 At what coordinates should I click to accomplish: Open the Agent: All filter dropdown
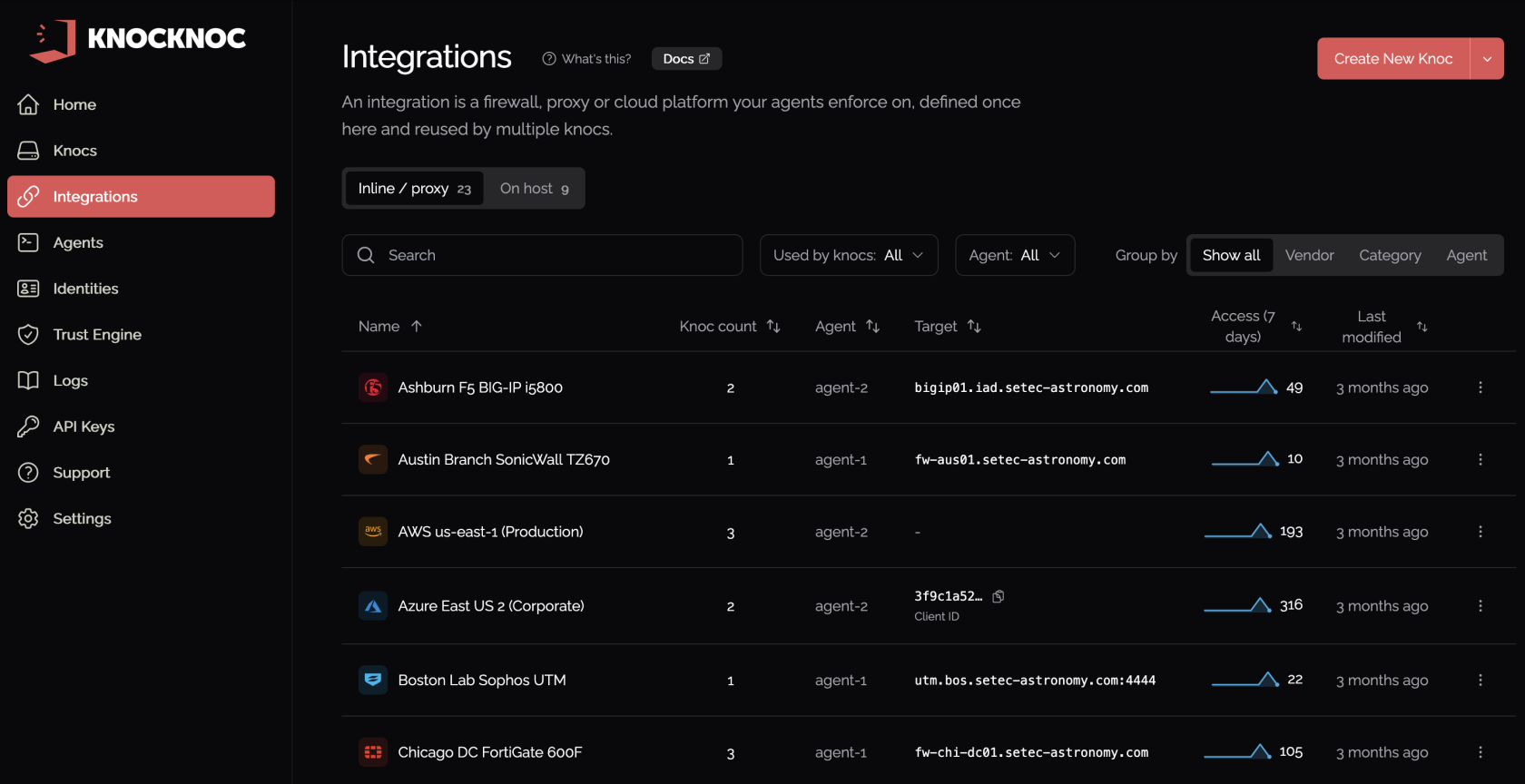click(x=1015, y=255)
